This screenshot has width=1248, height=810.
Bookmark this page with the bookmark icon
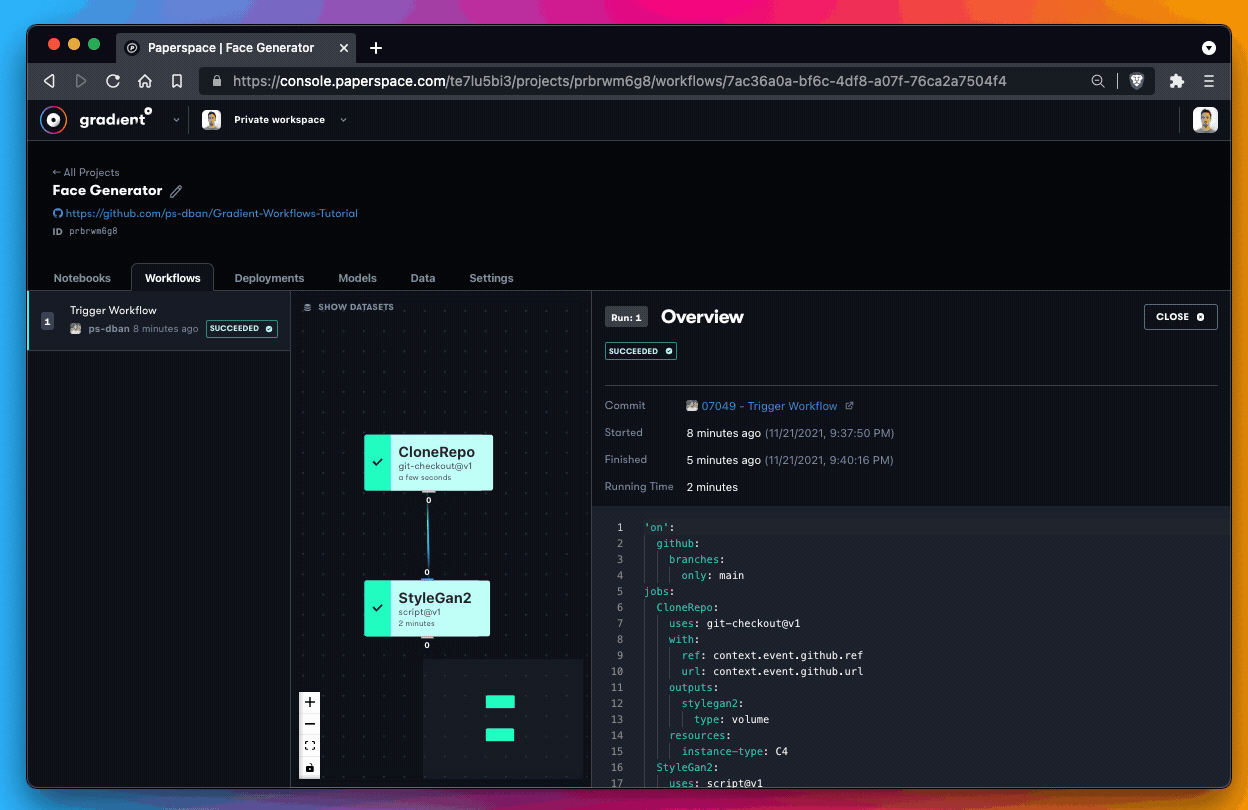(177, 81)
